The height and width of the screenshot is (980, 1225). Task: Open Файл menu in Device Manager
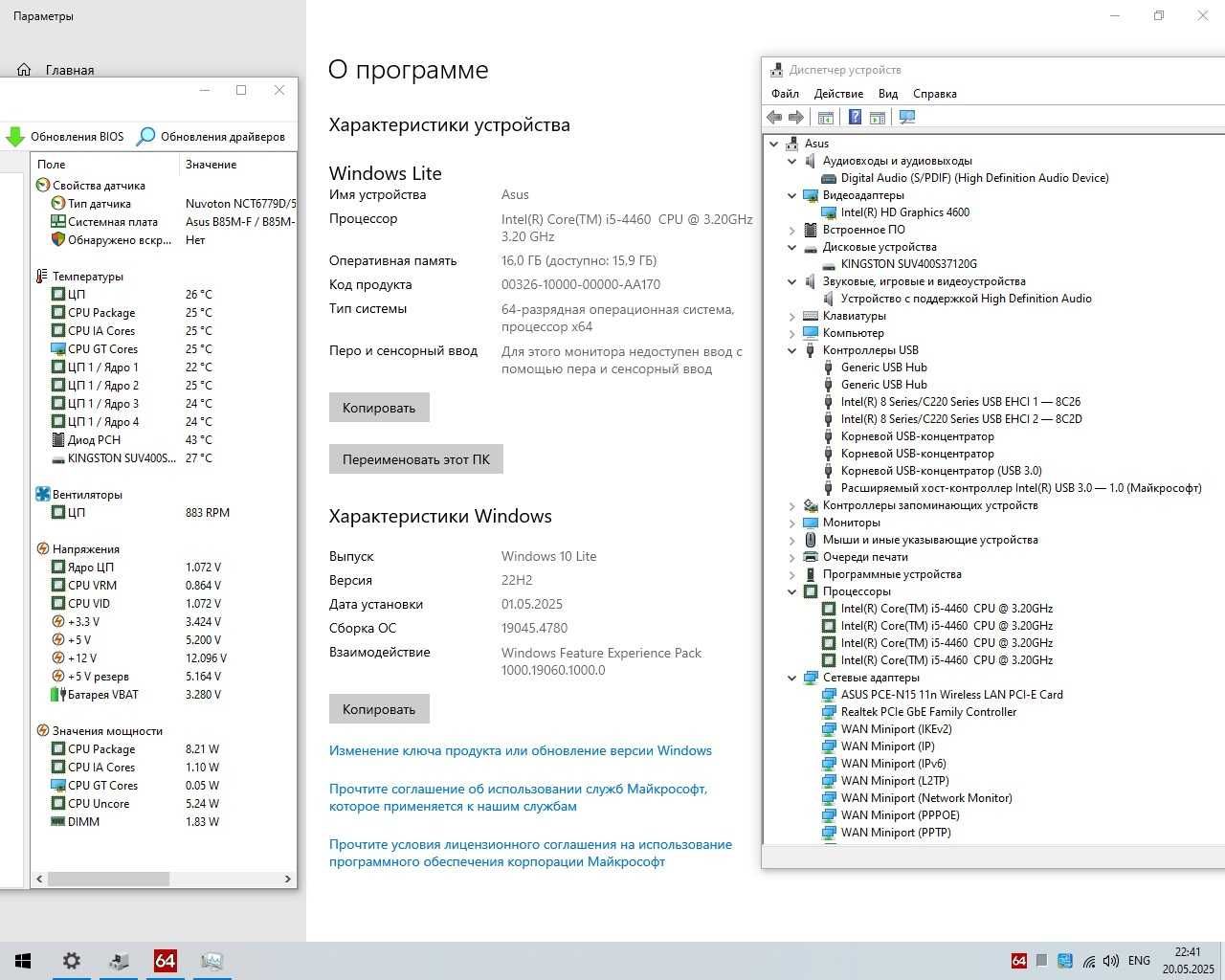(x=785, y=94)
